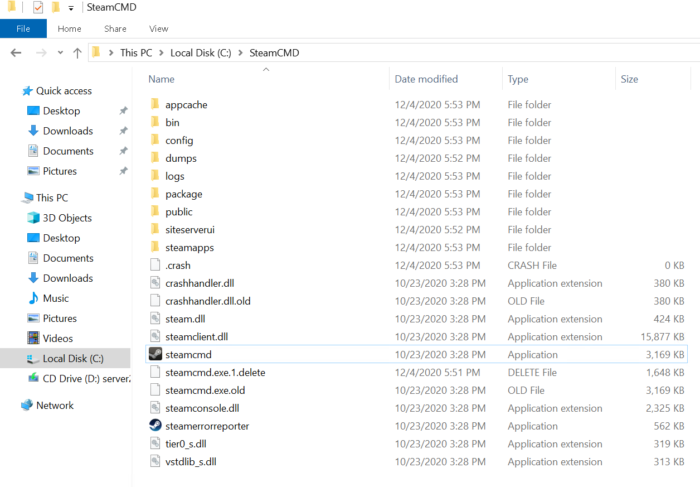Click the steamconsole.dll file icon

[x=155, y=408]
